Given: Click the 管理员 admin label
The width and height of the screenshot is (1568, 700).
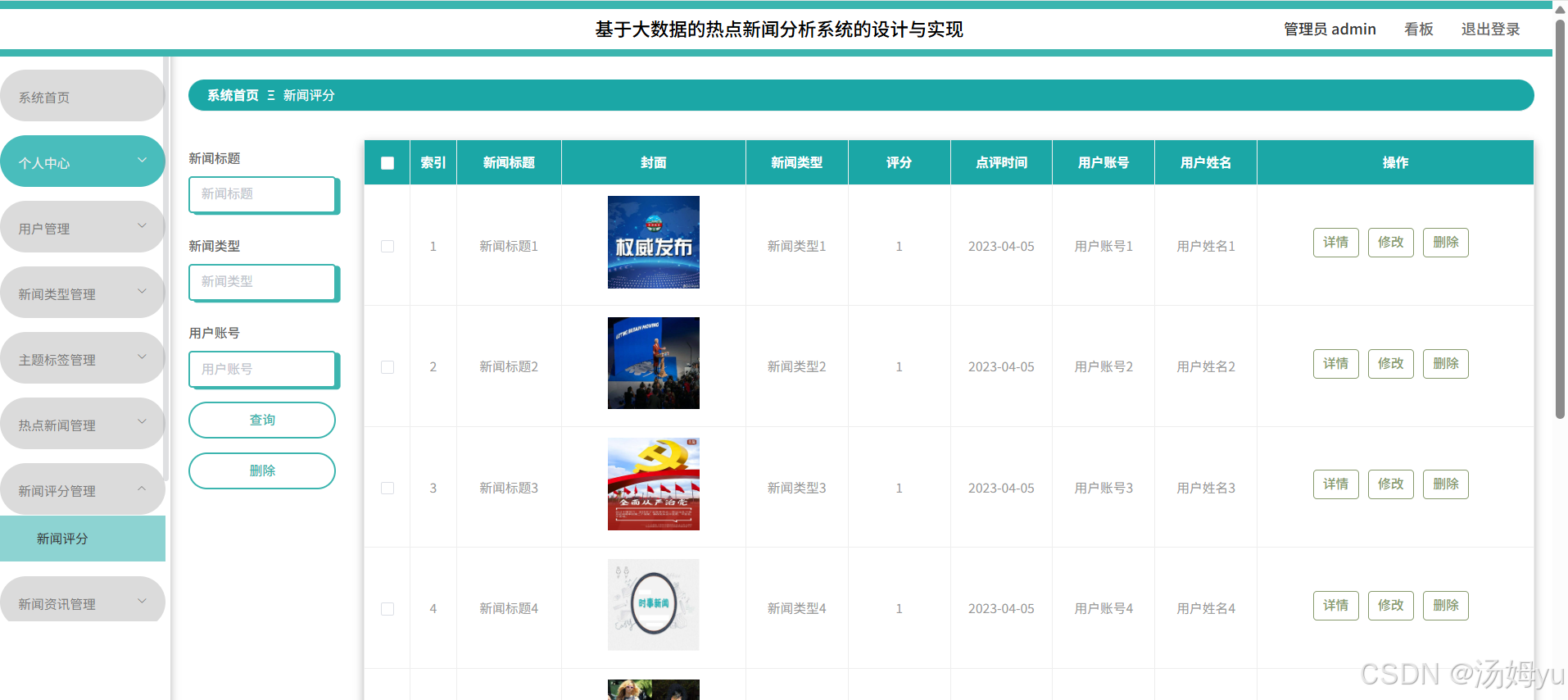Looking at the screenshot, I should click(1330, 30).
